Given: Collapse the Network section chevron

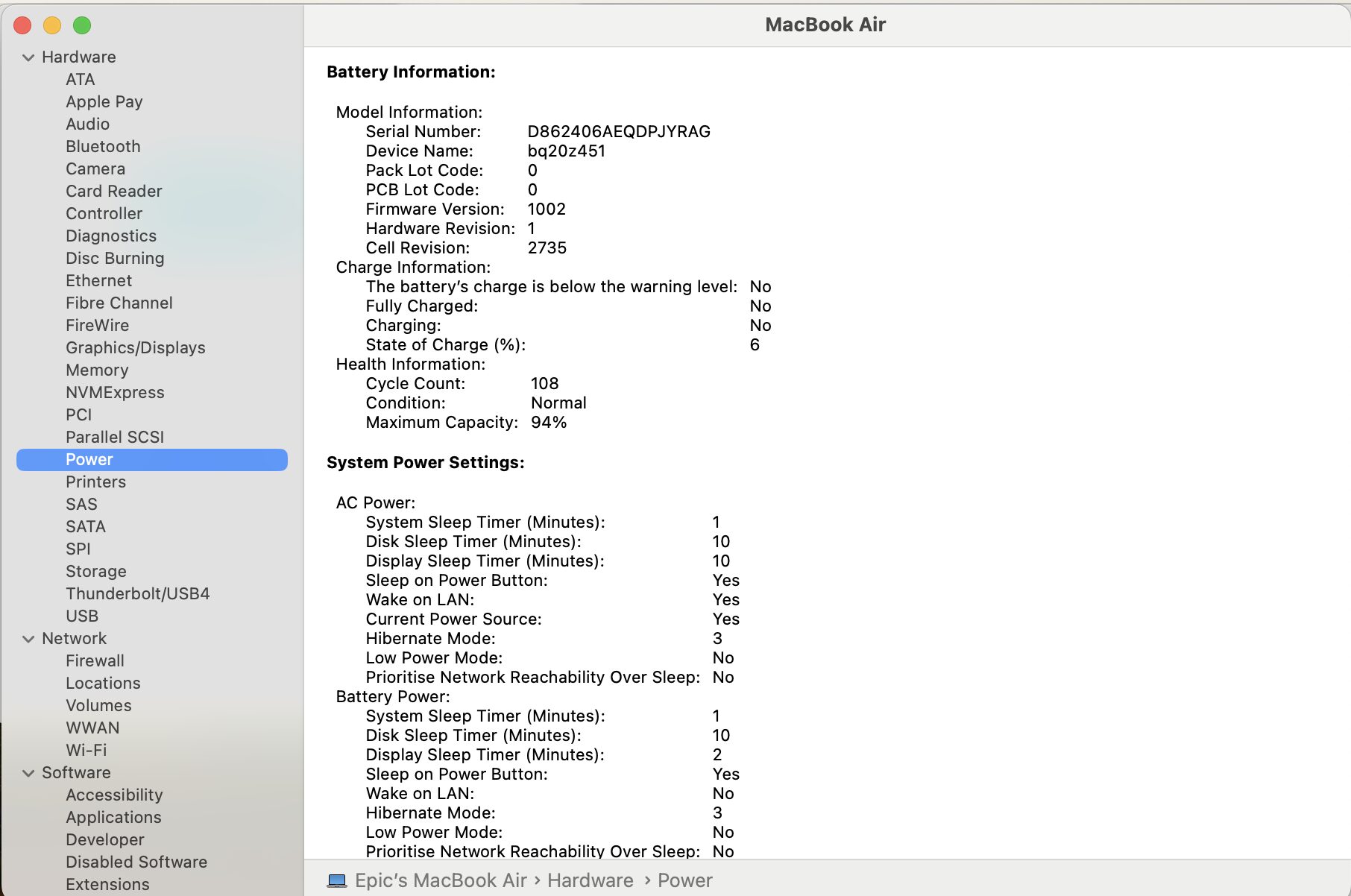Looking at the screenshot, I should click(28, 639).
